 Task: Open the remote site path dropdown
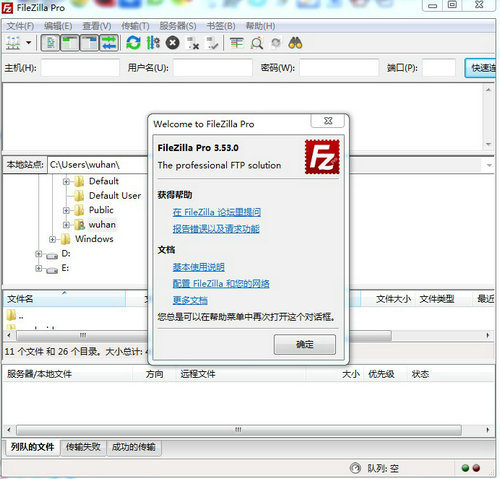click(x=489, y=165)
